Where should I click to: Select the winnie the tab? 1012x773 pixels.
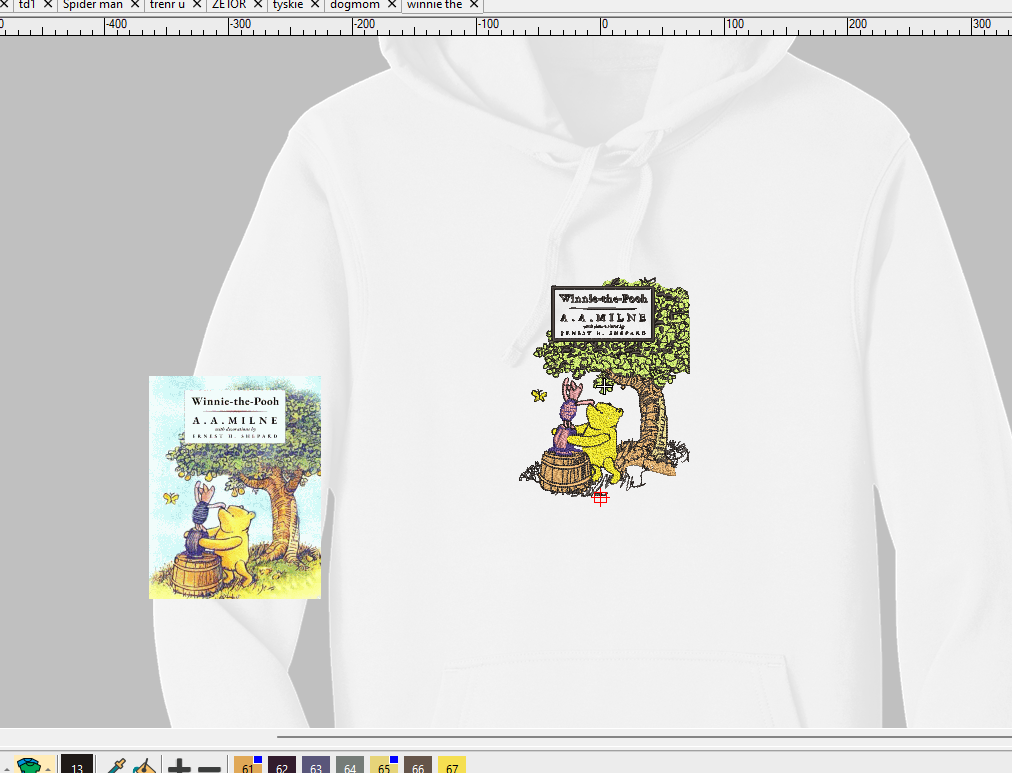(x=434, y=5)
